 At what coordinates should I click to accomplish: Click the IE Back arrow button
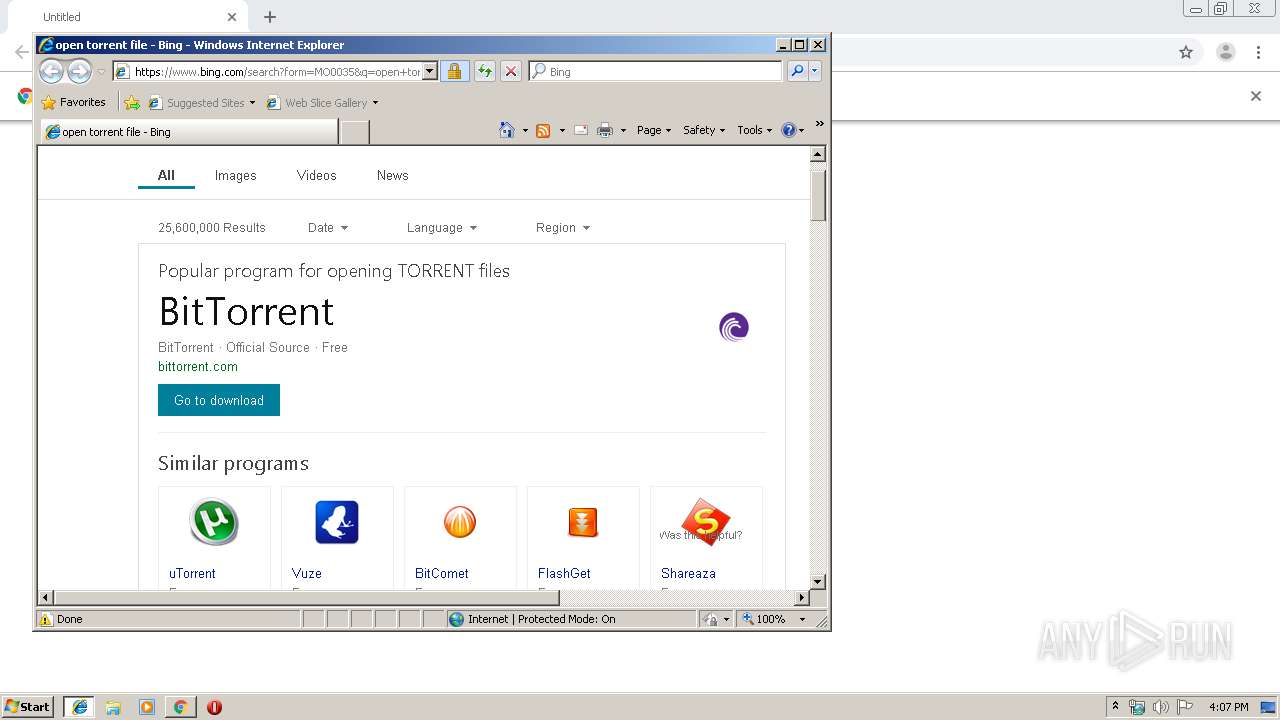click(x=51, y=71)
